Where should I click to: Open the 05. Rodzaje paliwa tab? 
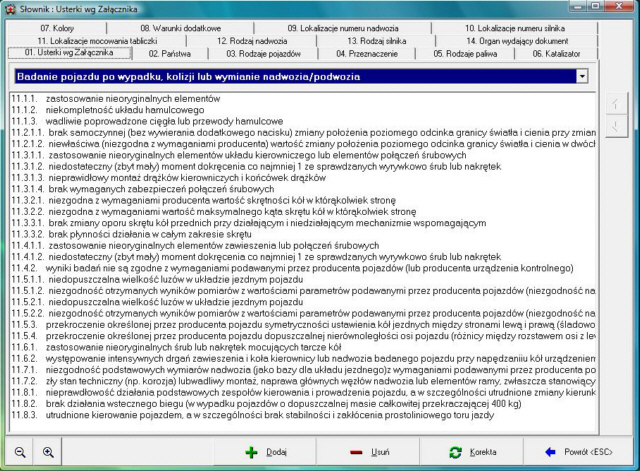(x=465, y=53)
